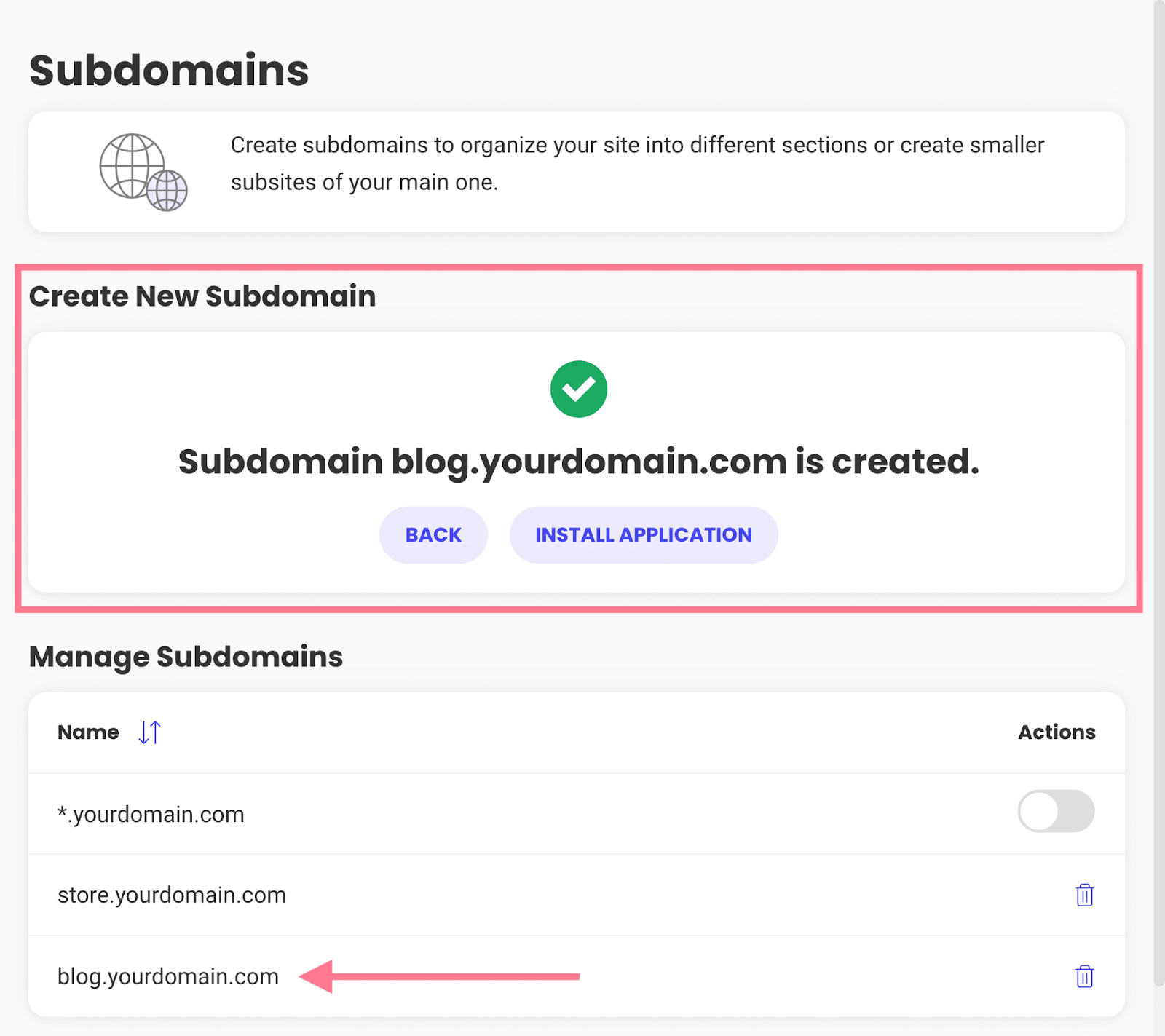Select the blog.yourdomain.com entry
The width and height of the screenshot is (1165, 1036).
pos(168,976)
